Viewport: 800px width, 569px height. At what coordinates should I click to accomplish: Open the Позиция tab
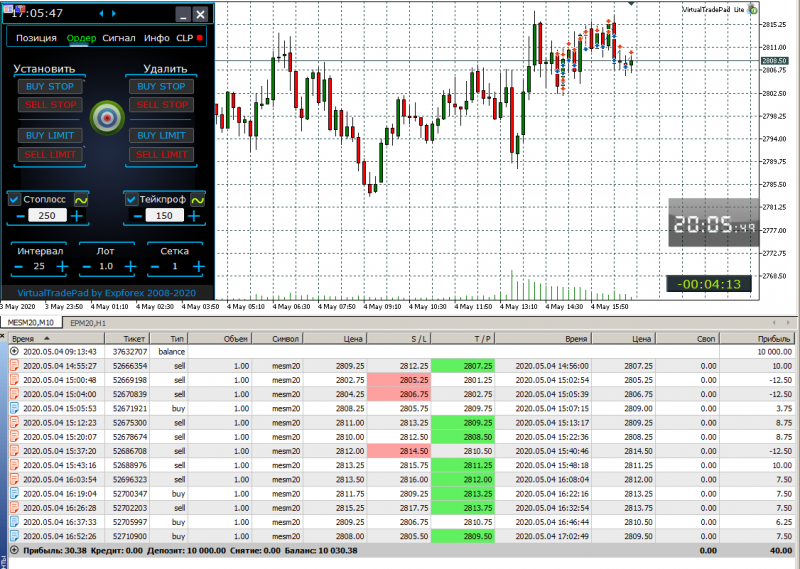[x=36, y=38]
